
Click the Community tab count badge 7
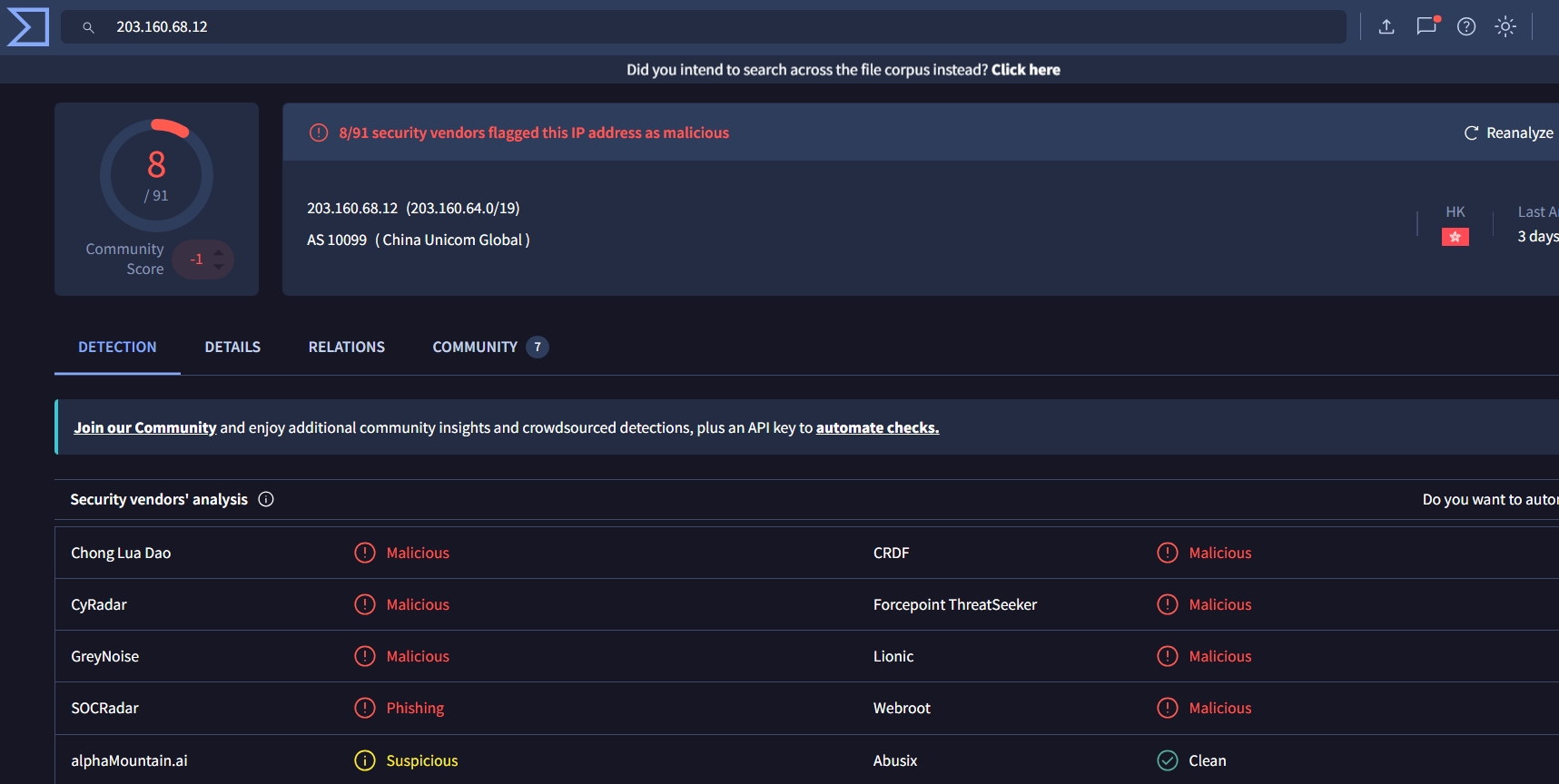pos(538,347)
